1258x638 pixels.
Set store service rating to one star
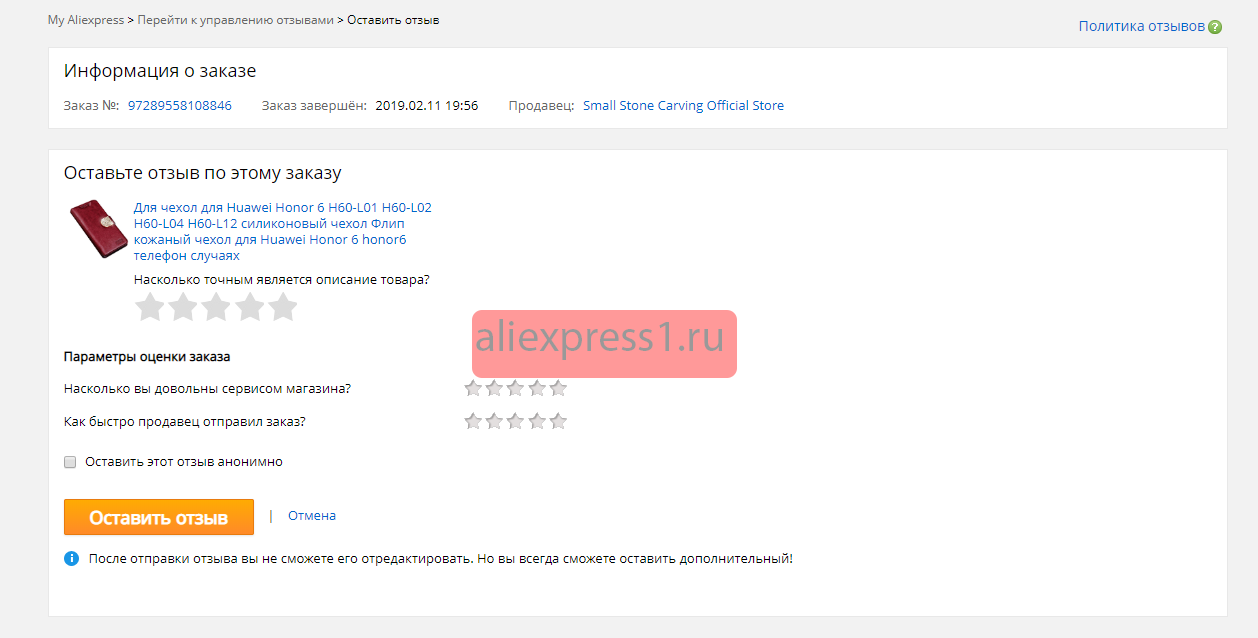(x=473, y=388)
